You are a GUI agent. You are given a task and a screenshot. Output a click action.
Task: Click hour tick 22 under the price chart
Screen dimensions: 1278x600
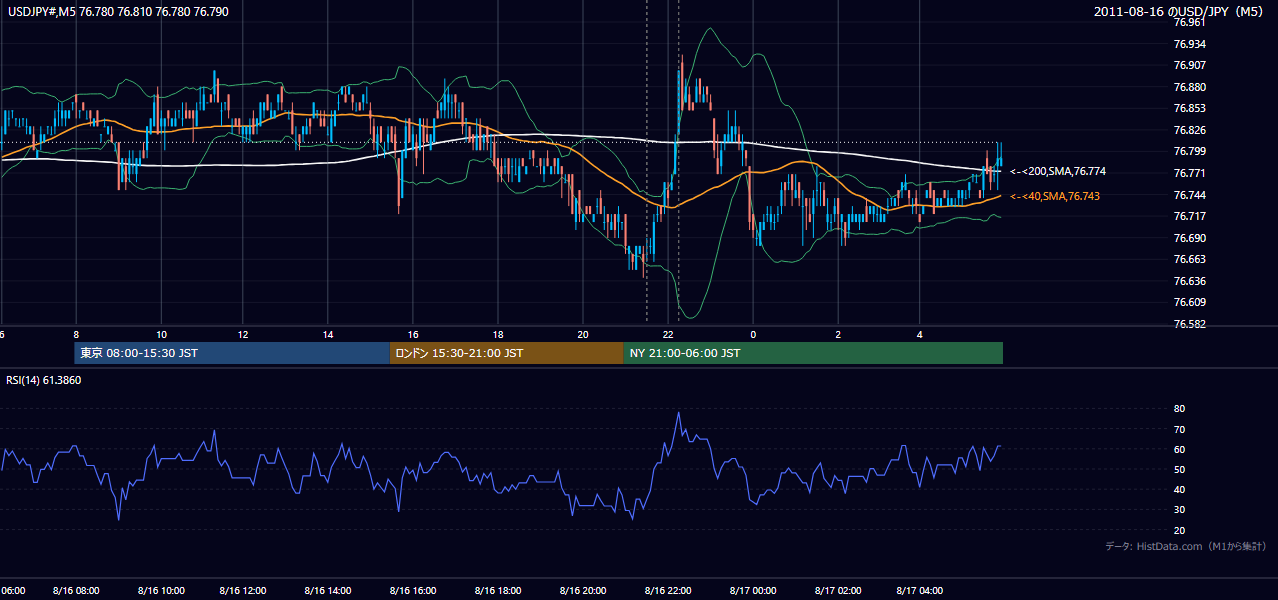[668, 335]
